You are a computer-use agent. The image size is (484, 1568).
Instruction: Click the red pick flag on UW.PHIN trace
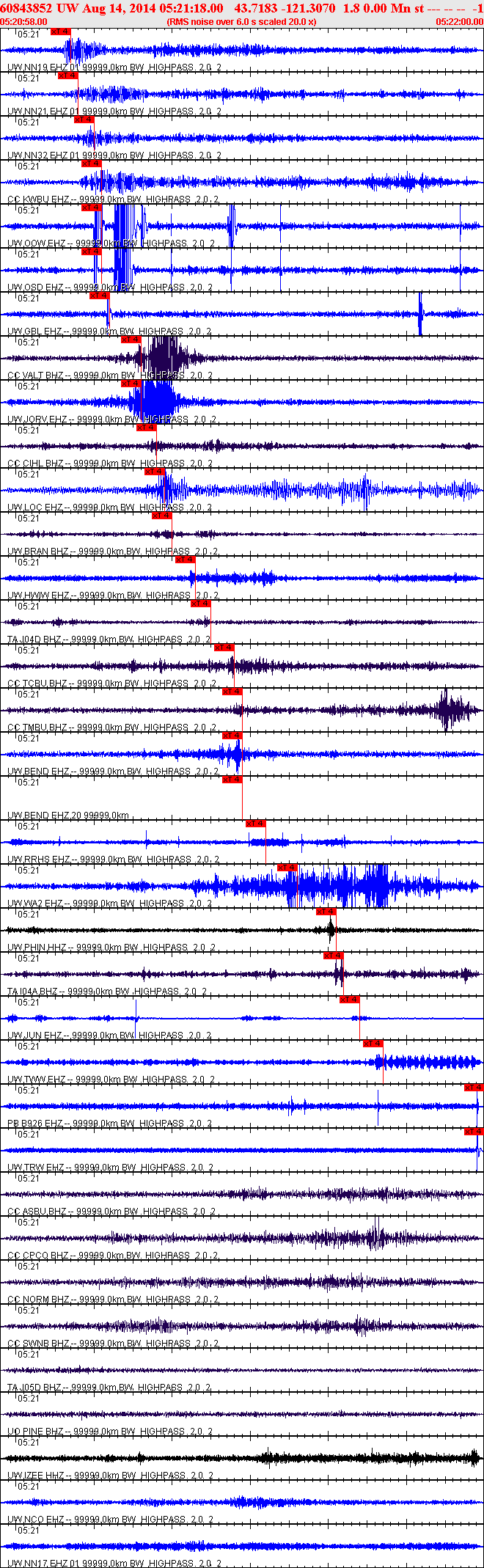(x=326, y=912)
